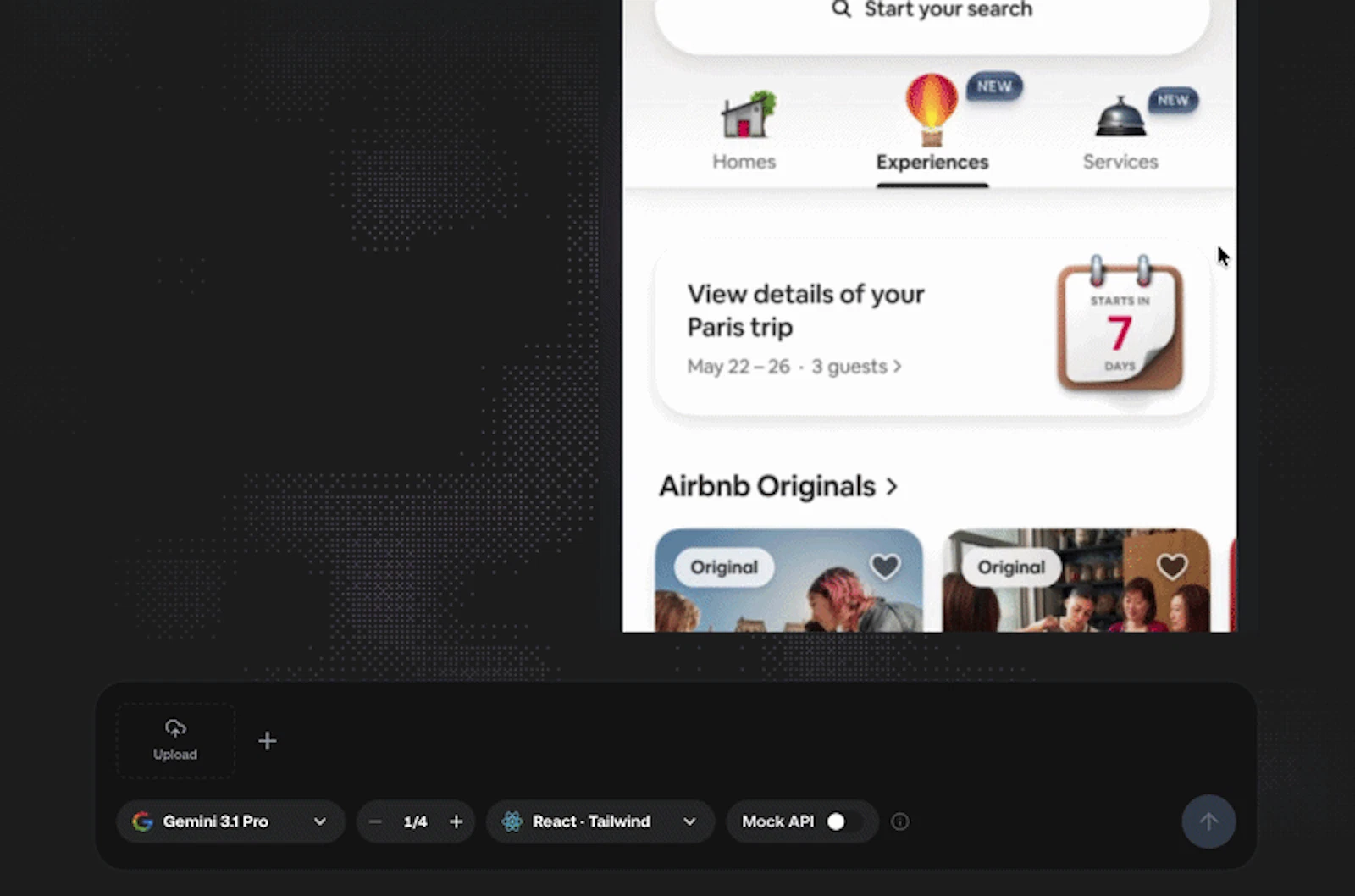The height and width of the screenshot is (896, 1355).
Task: Click the chevron next to Airbnb Originals
Action: point(891,487)
